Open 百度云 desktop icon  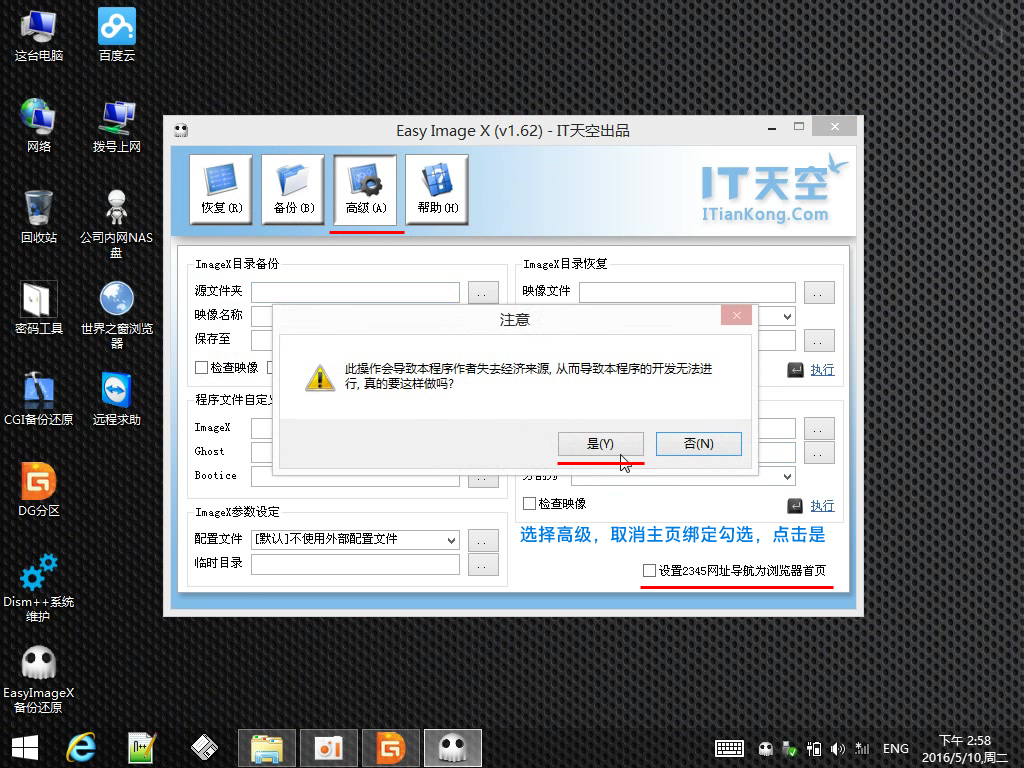click(x=116, y=35)
